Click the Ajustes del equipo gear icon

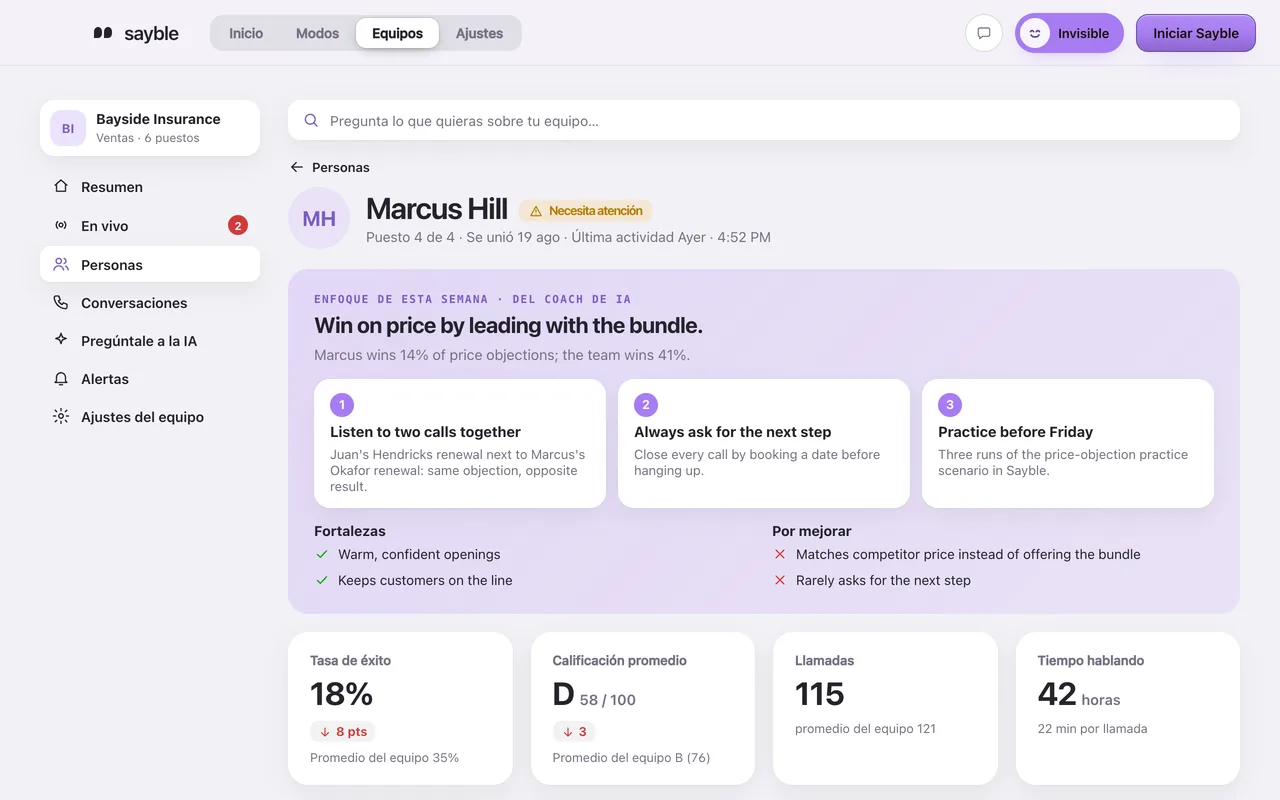61,417
